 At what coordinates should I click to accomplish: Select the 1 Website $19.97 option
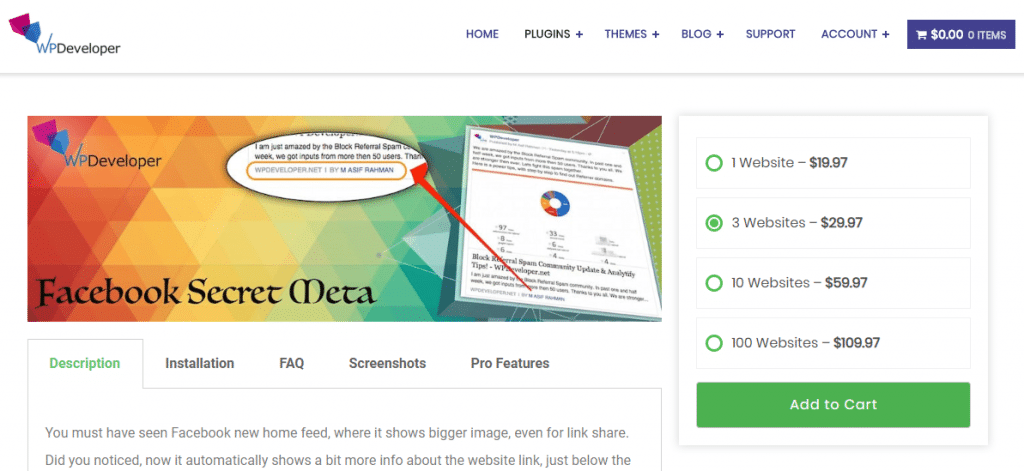coord(714,163)
